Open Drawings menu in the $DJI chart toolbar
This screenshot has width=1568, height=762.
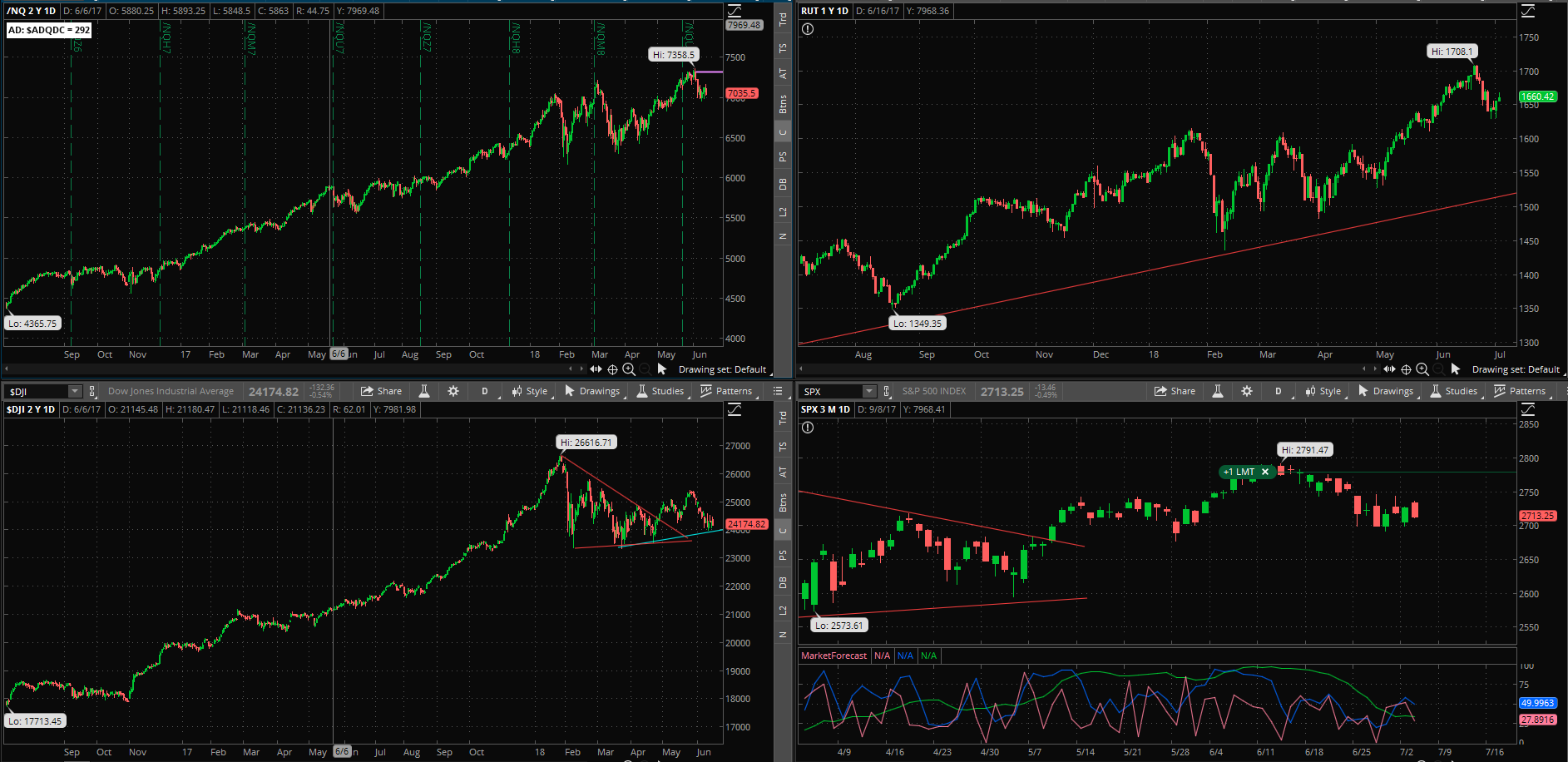click(592, 391)
